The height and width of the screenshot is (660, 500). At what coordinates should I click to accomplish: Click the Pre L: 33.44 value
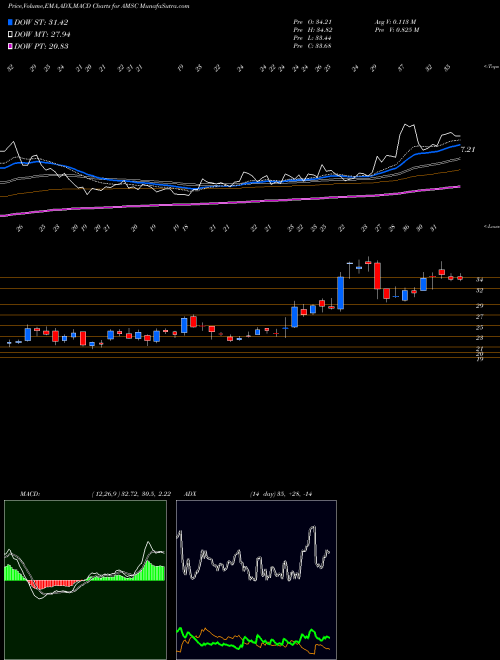312,38
